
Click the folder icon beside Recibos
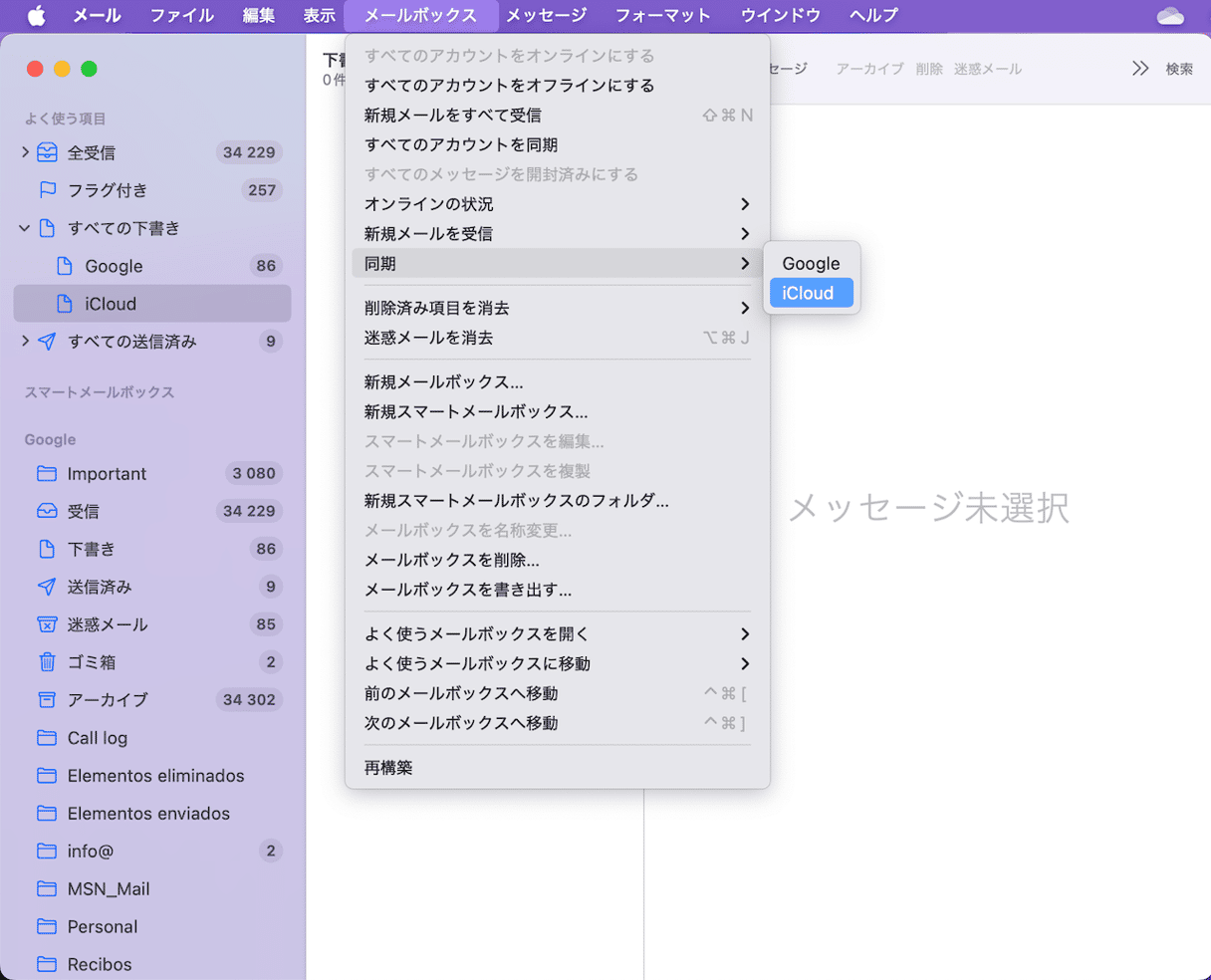tap(47, 964)
